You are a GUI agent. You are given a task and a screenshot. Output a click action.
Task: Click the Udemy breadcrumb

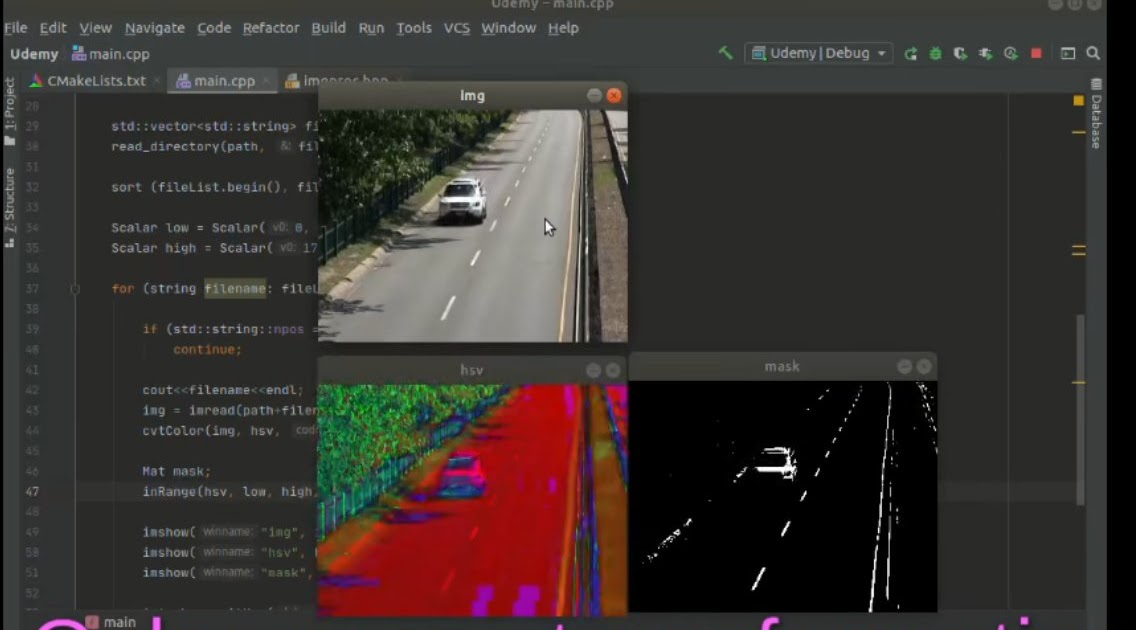(x=34, y=54)
